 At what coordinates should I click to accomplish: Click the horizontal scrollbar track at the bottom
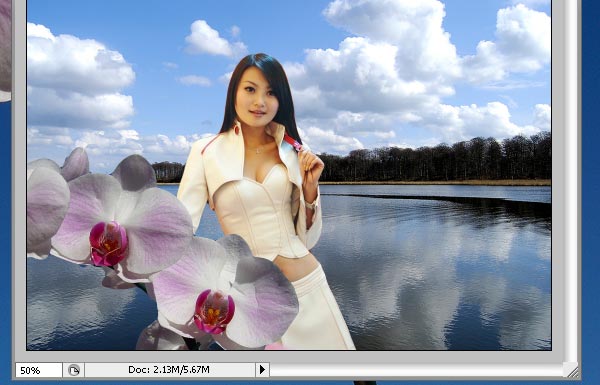[x=416, y=370]
